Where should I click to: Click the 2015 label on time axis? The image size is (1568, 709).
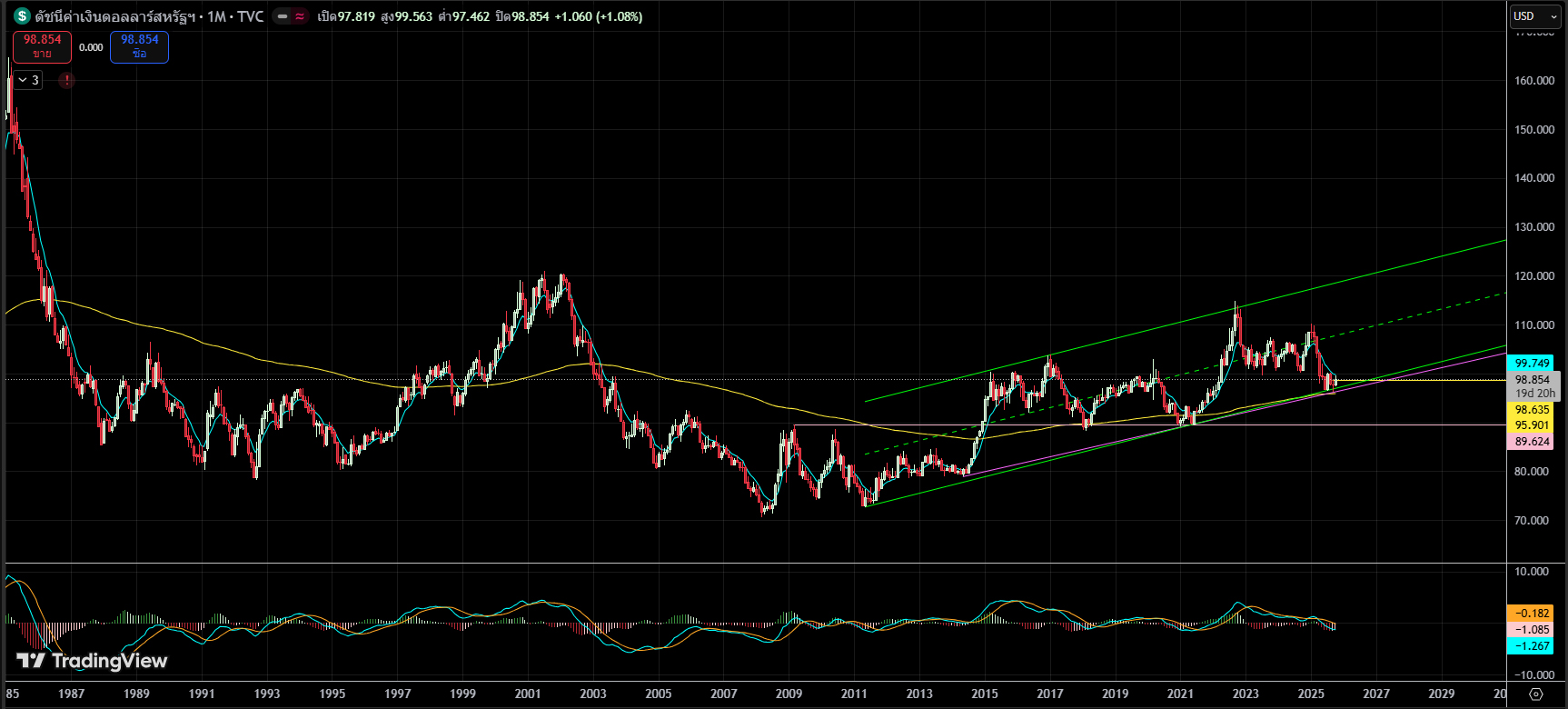pyautogui.click(x=985, y=694)
